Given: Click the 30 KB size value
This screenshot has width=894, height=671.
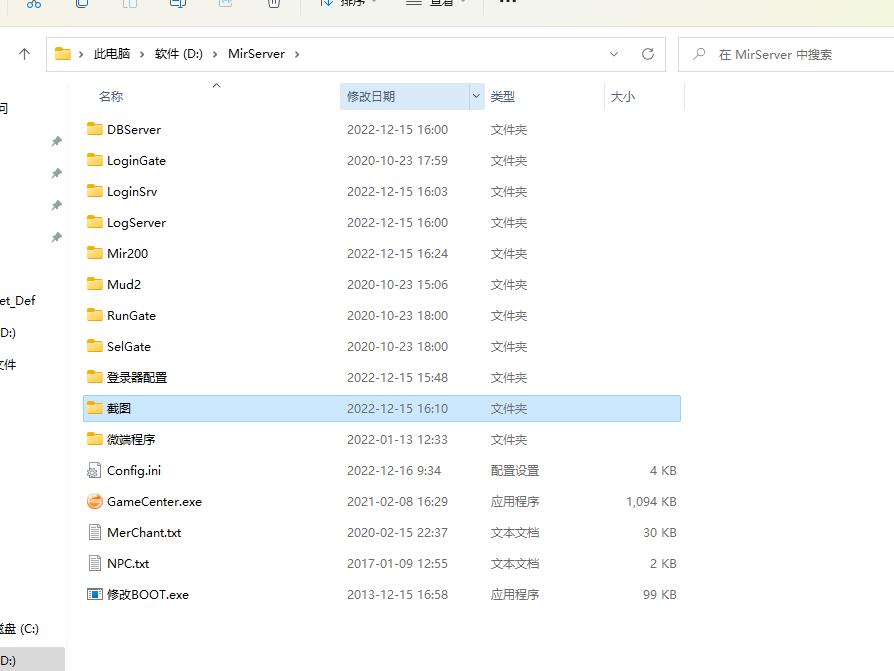Looking at the screenshot, I should coord(660,532).
